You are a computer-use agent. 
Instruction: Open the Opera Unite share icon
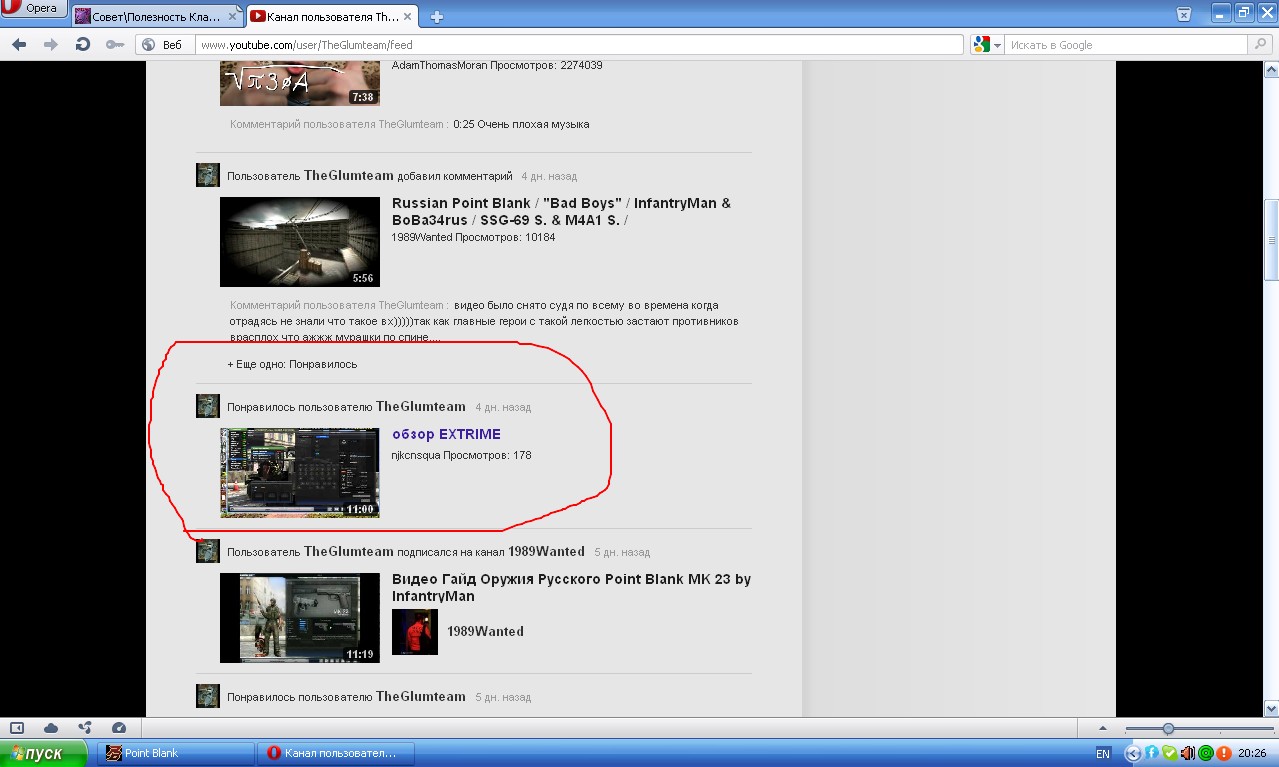coord(85,728)
